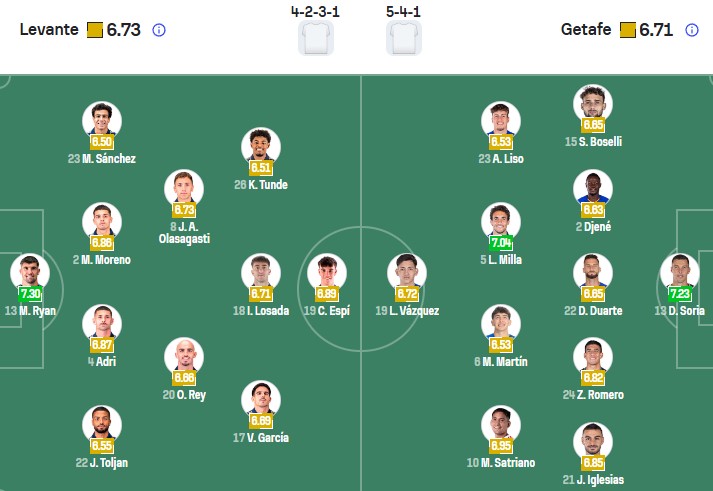Click the J. A. Olasagasti name label
This screenshot has width=713, height=491.
(x=184, y=233)
